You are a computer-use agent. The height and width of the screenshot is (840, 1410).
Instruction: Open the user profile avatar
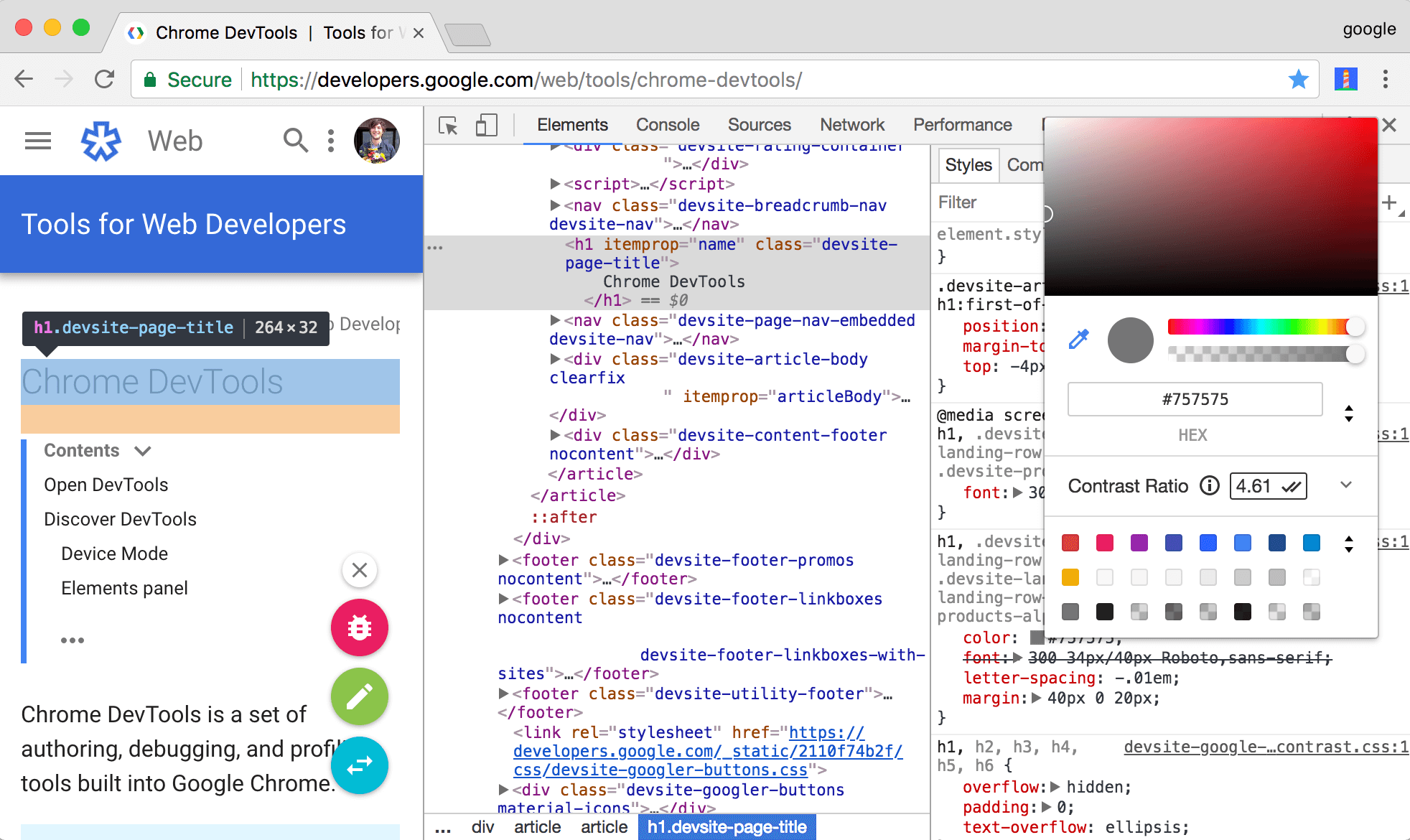pyautogui.click(x=376, y=141)
